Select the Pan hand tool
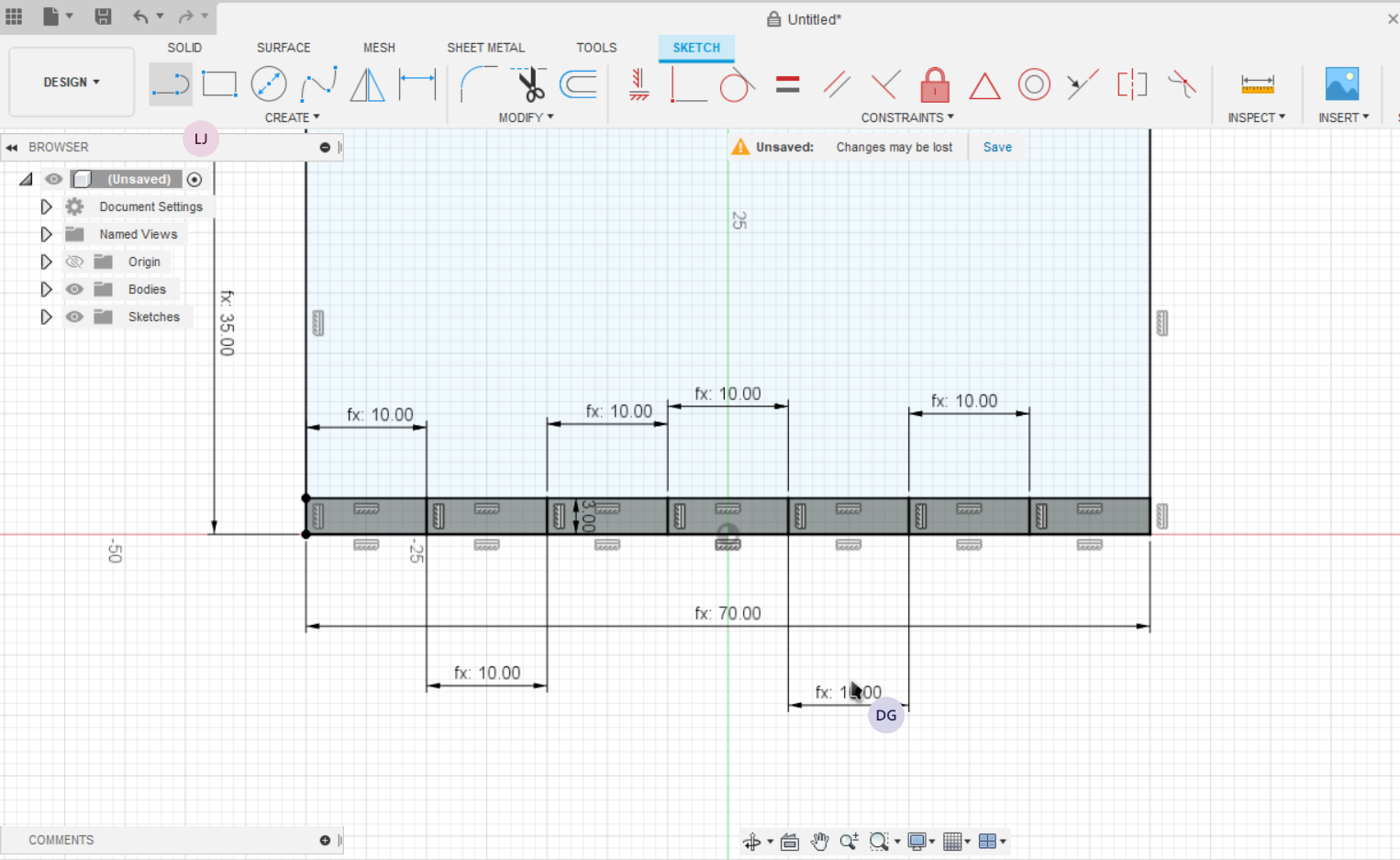Viewport: 1400px width, 860px height. coord(819,842)
